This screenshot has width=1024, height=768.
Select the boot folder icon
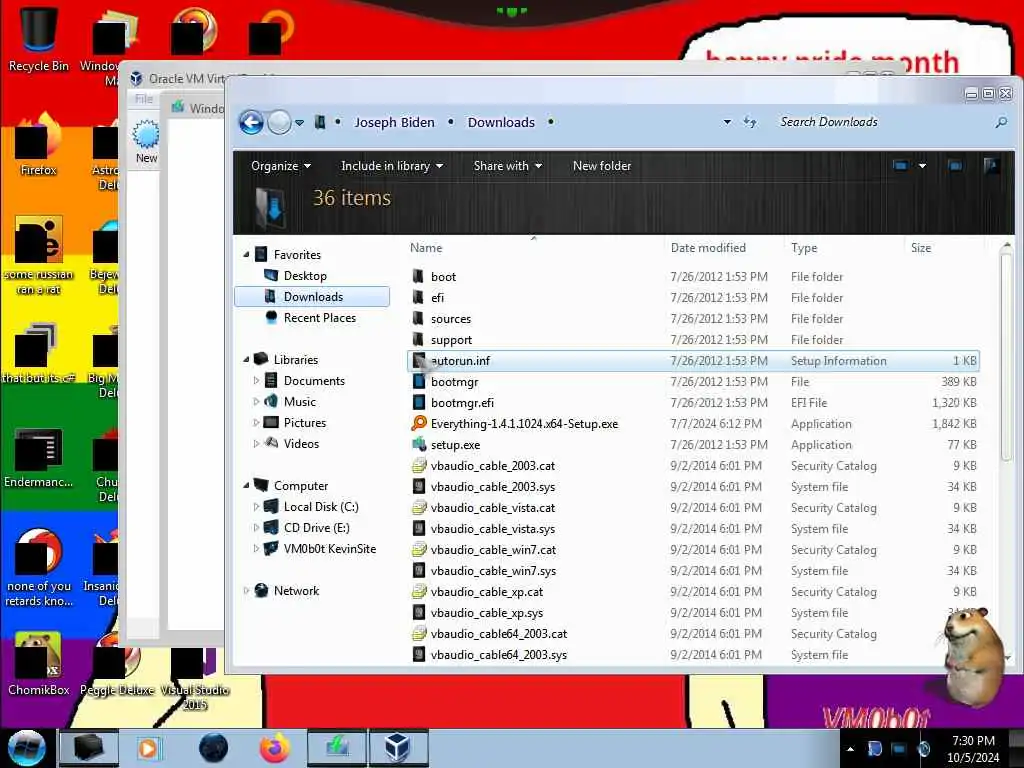pyautogui.click(x=419, y=276)
